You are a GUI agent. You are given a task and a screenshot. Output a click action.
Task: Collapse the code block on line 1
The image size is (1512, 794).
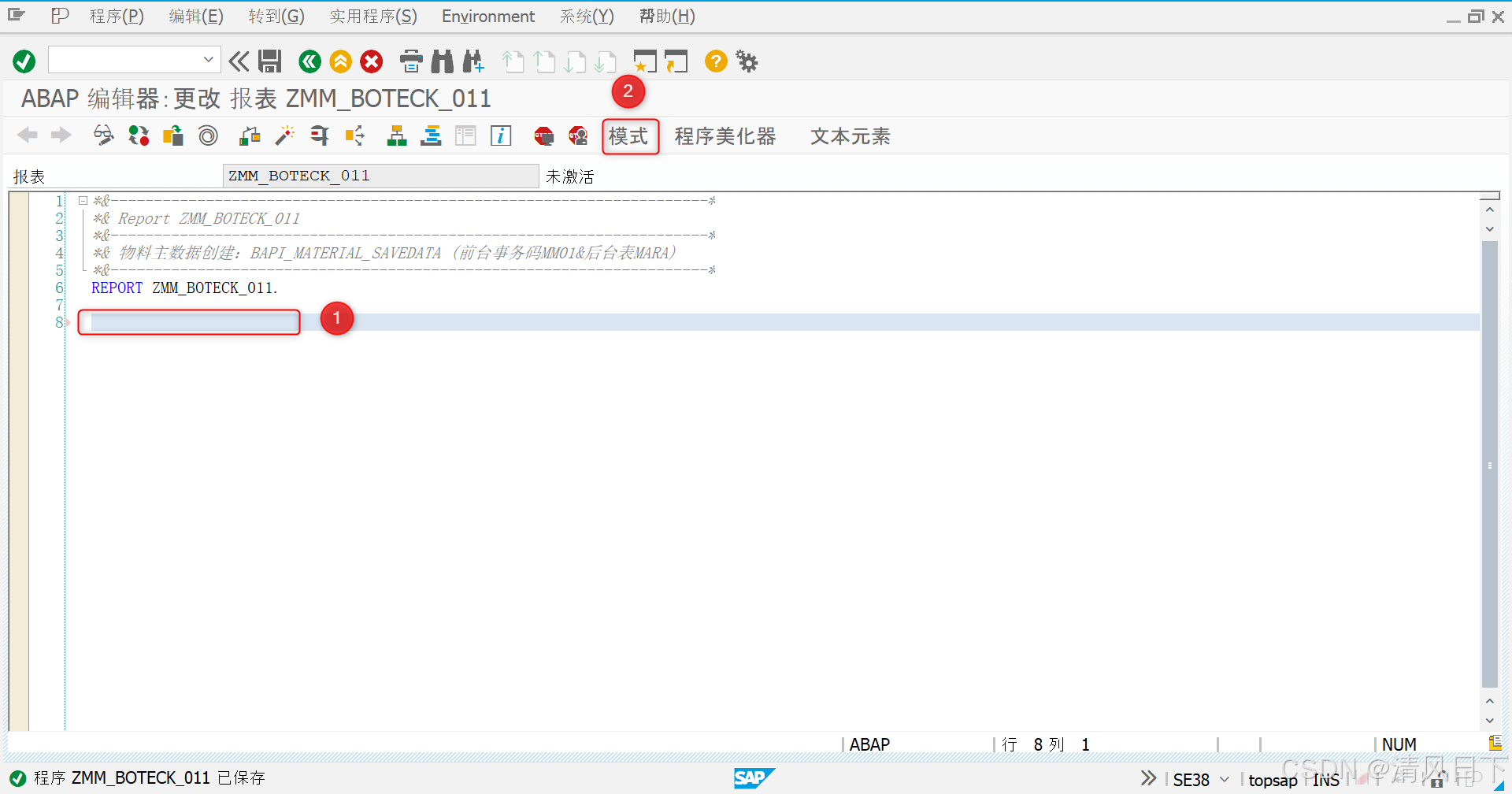83,200
